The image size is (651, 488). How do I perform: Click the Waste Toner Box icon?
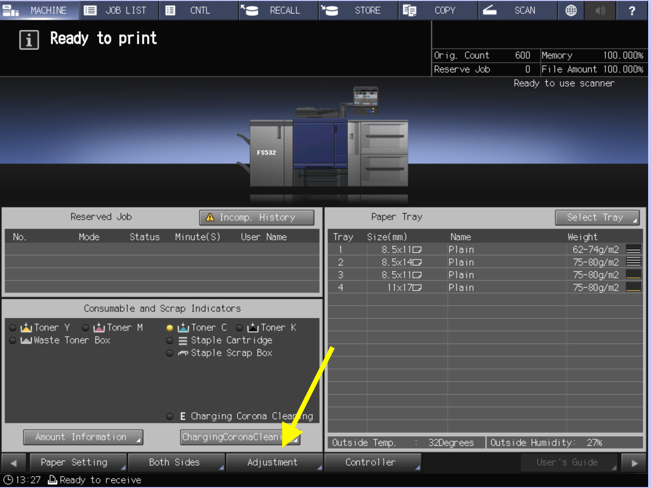[x=26, y=341]
